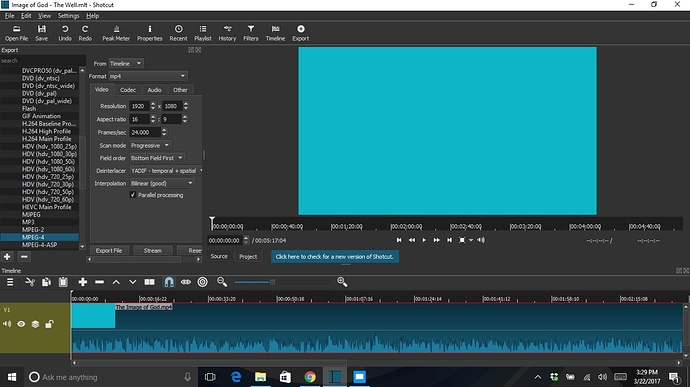Image resolution: width=690 pixels, height=387 pixels.
Task: Click the check for new version notice
Action: (x=335, y=257)
